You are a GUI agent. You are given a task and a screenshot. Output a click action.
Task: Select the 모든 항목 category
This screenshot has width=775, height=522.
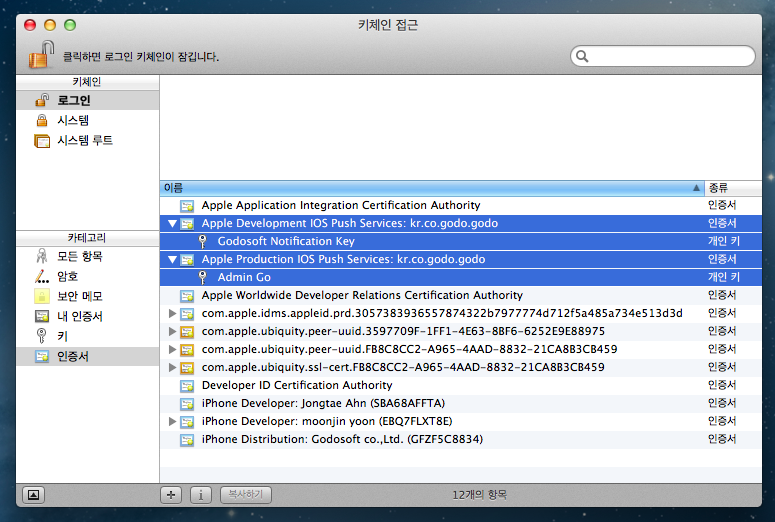[87, 256]
